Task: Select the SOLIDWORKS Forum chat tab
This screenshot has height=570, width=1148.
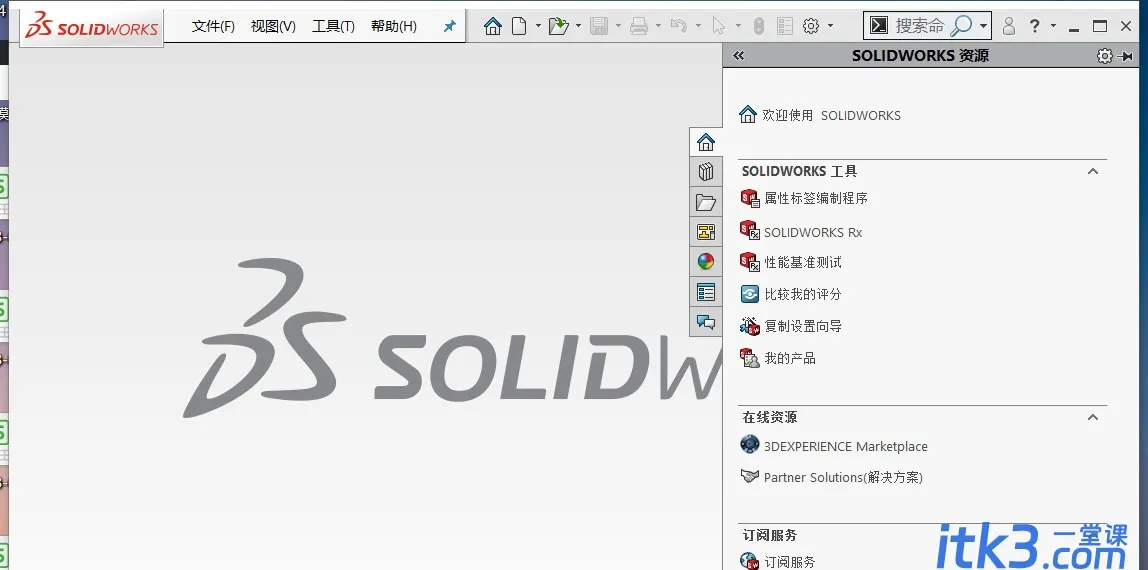Action: (706, 322)
